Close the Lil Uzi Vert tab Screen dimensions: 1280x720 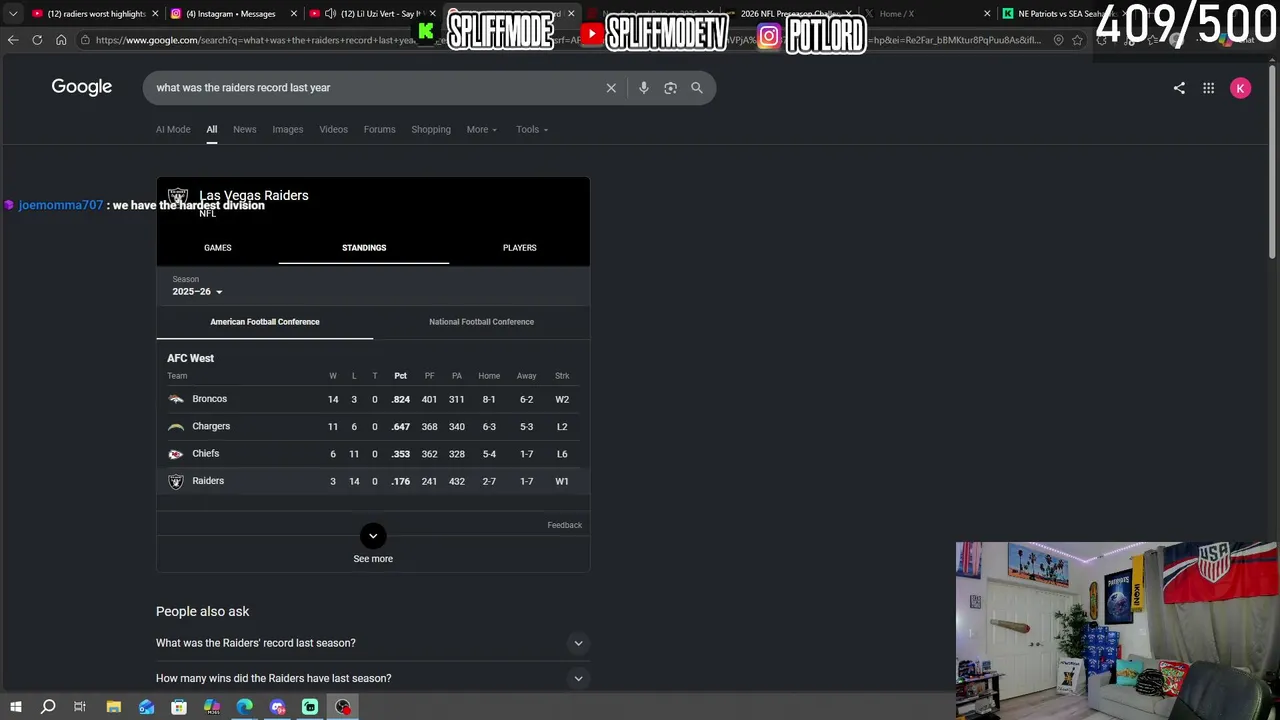pyautogui.click(x=432, y=14)
